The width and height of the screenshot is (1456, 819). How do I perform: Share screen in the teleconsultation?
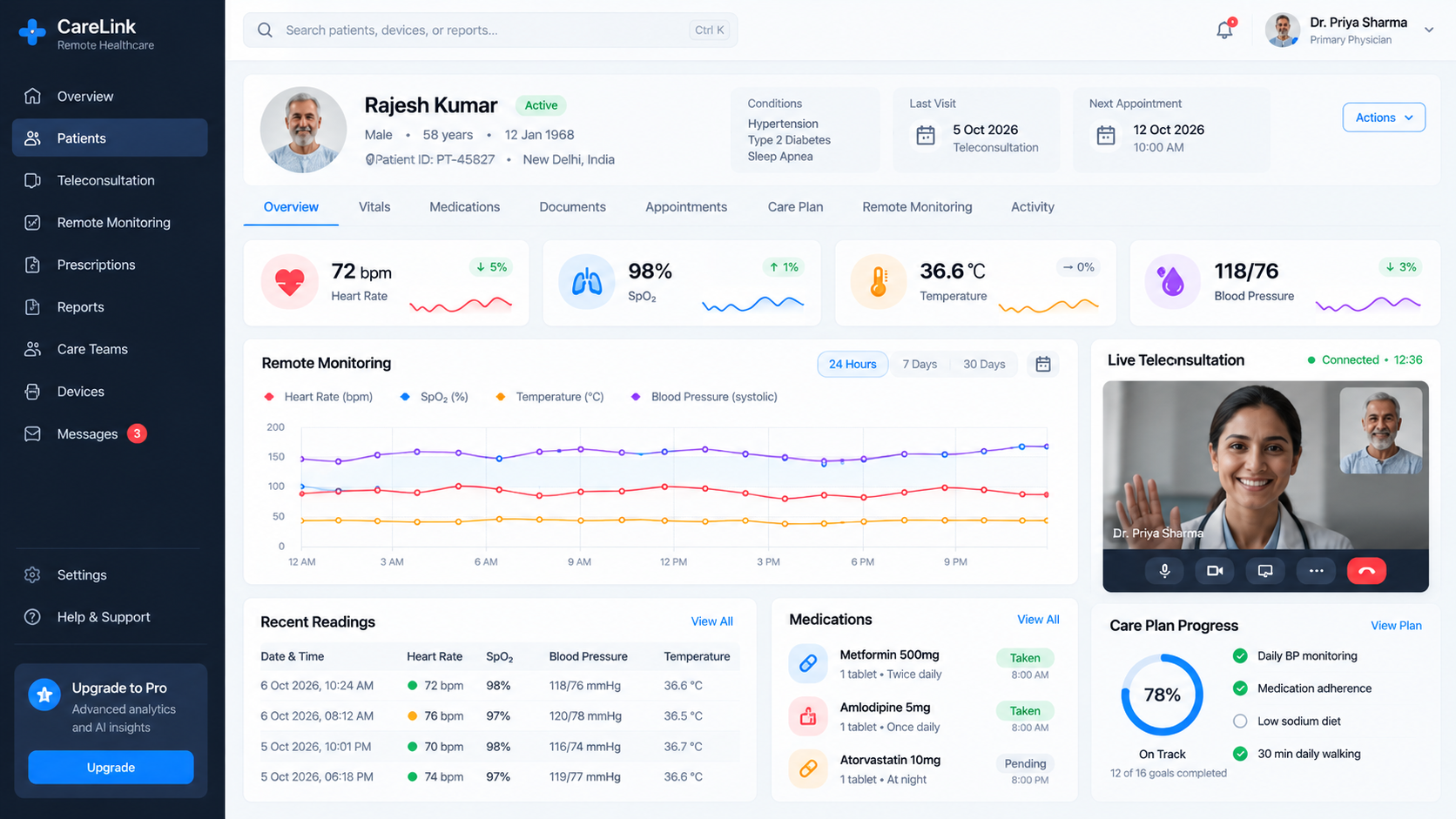1265,571
